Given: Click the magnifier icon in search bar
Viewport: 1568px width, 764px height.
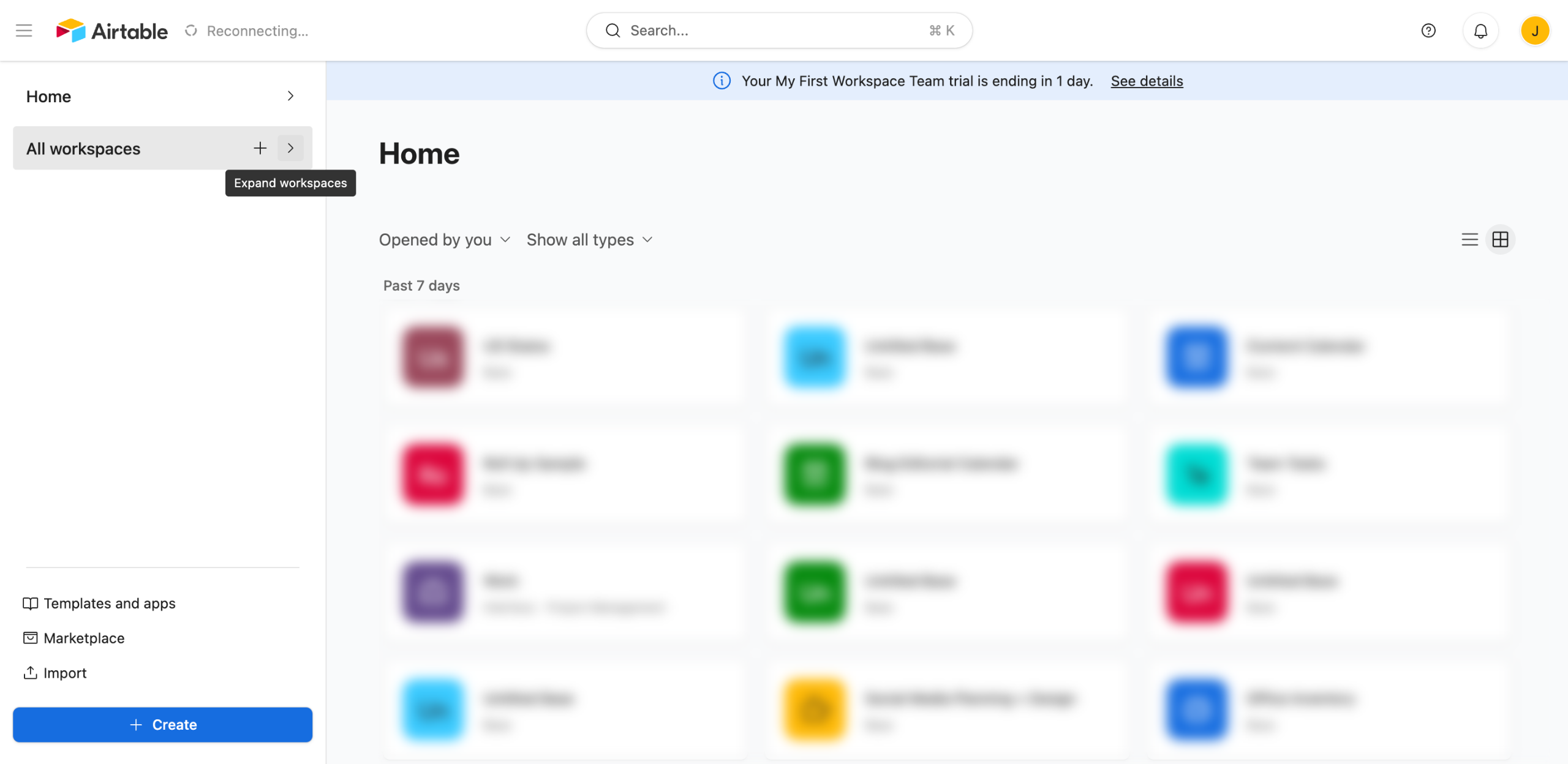Looking at the screenshot, I should (x=612, y=31).
